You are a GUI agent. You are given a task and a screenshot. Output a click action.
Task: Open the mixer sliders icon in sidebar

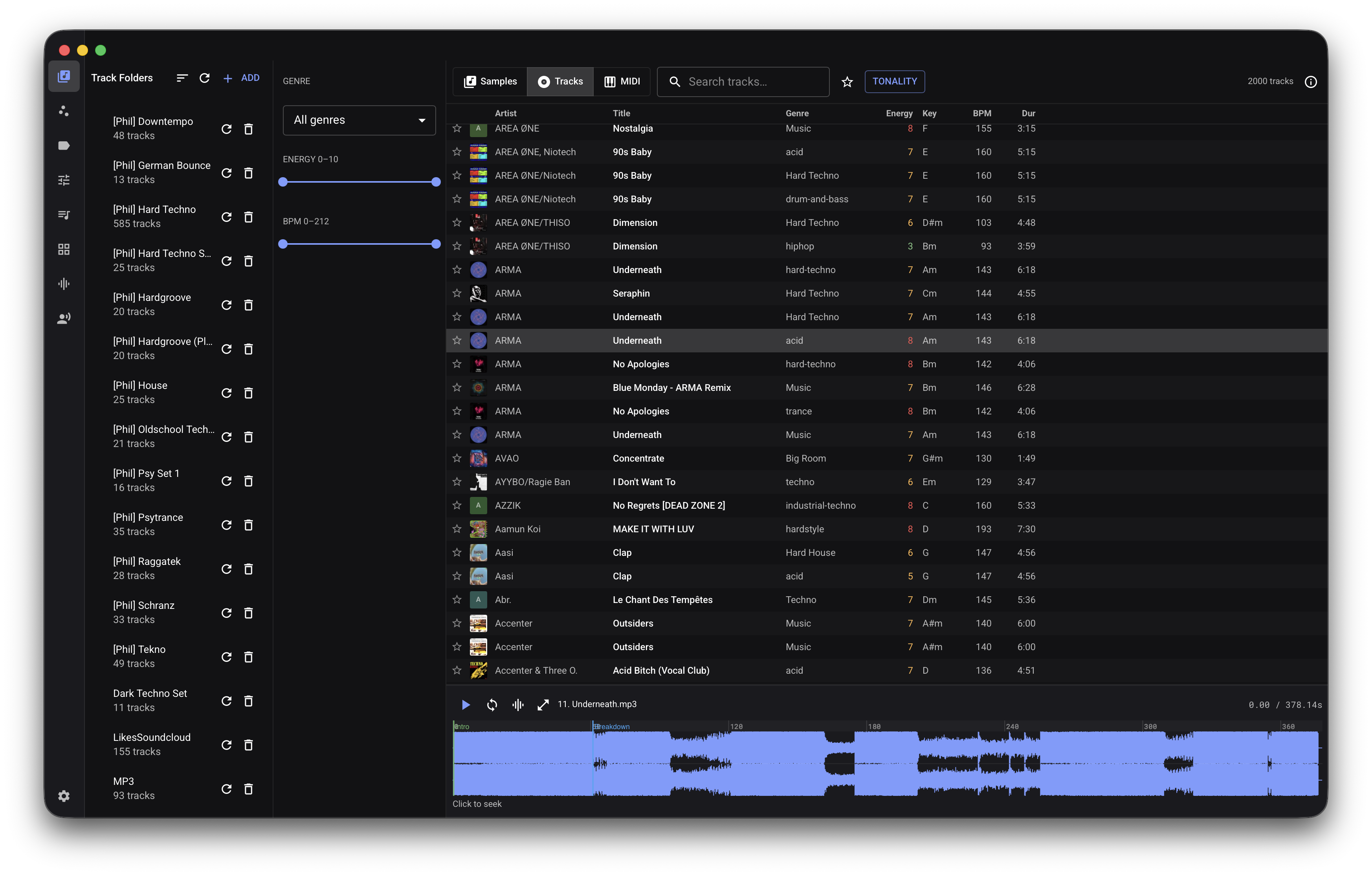pos(64,181)
